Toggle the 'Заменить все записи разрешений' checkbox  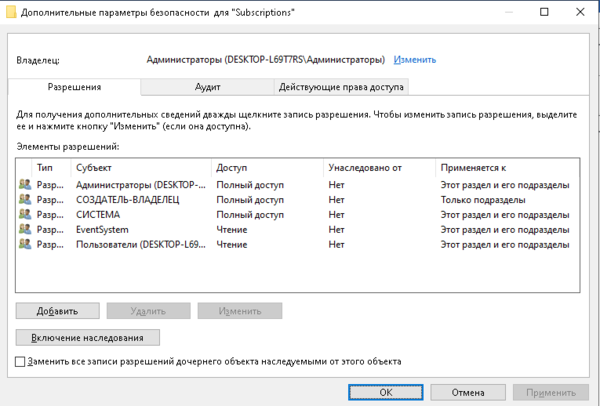(x=20, y=362)
